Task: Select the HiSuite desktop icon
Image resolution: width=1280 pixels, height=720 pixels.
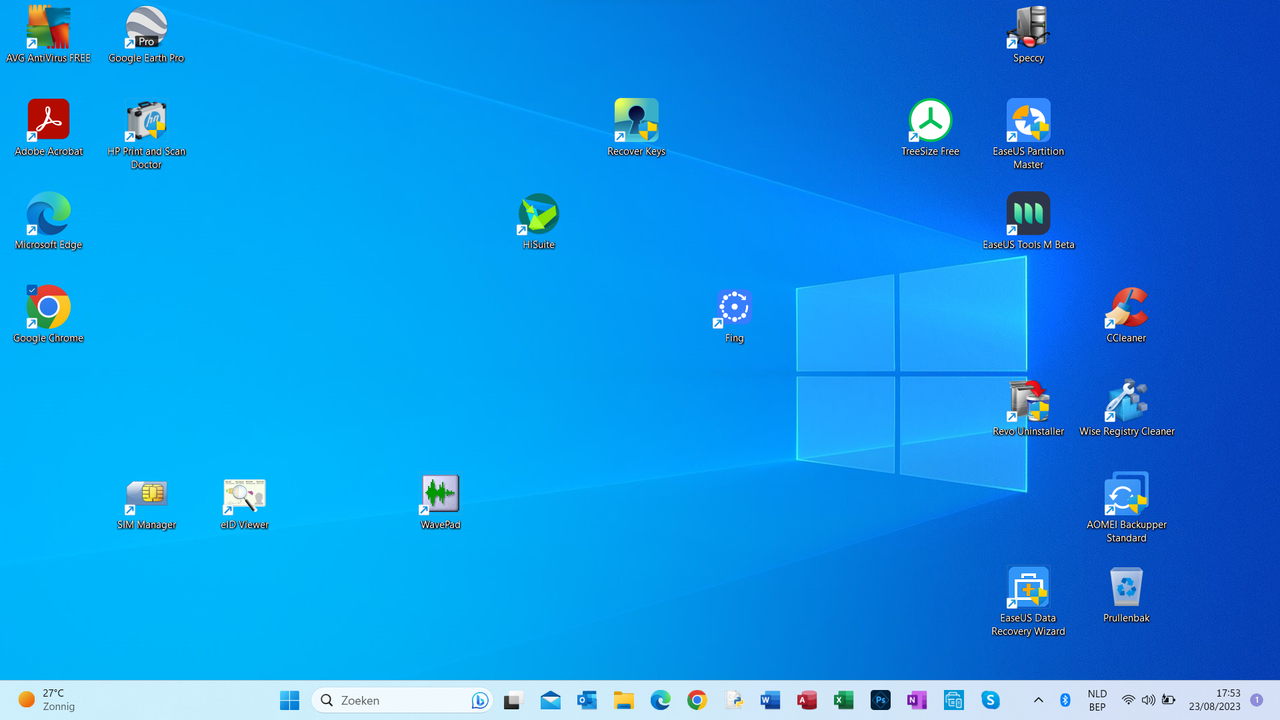Action: tap(538, 220)
